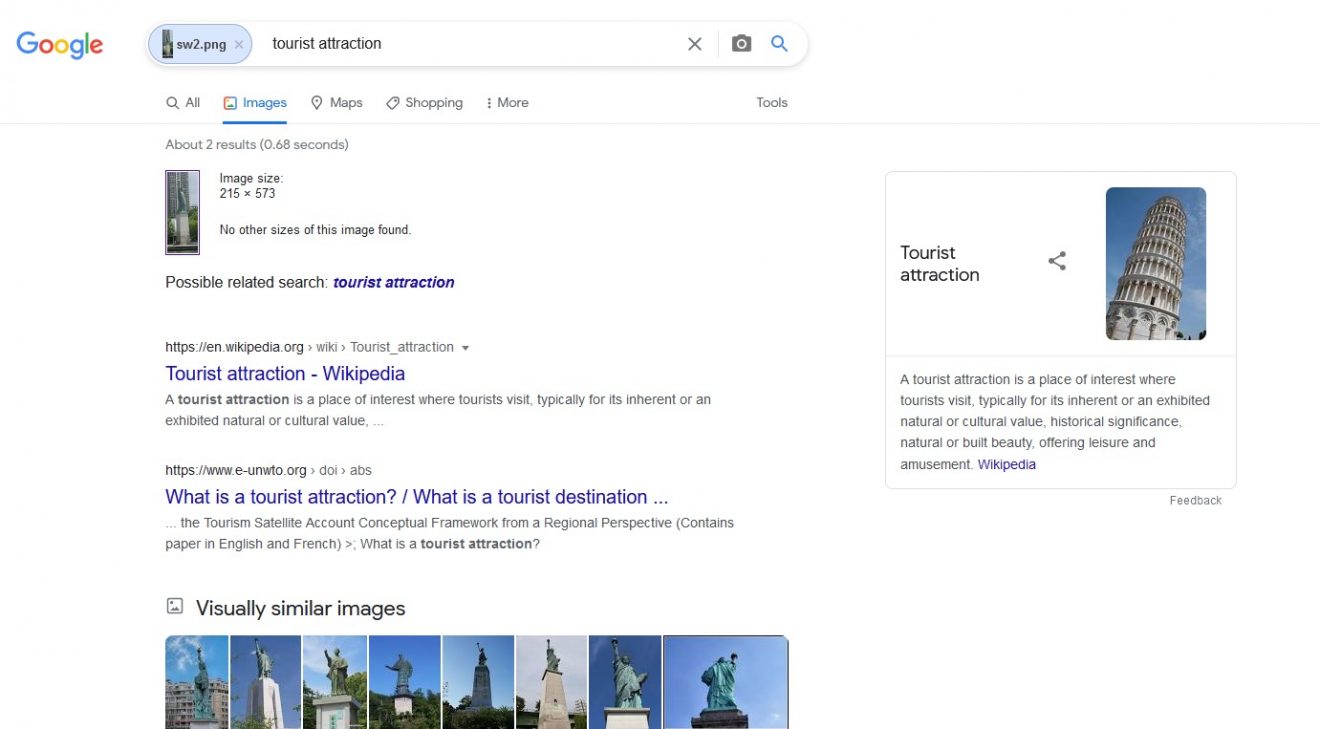This screenshot has width=1320, height=729.
Task: Open search by image camera icon
Action: [741, 44]
